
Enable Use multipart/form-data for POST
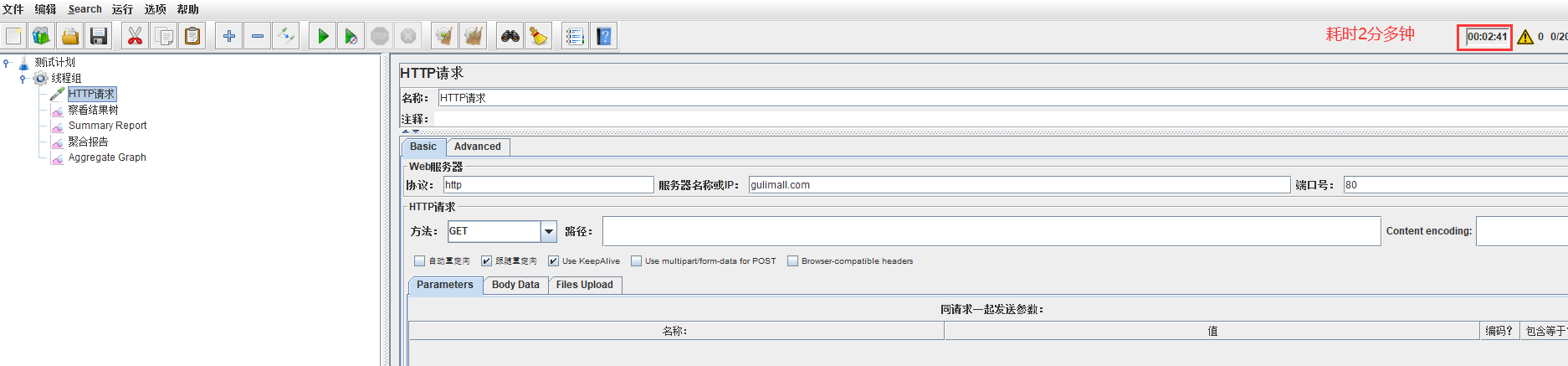(x=636, y=261)
